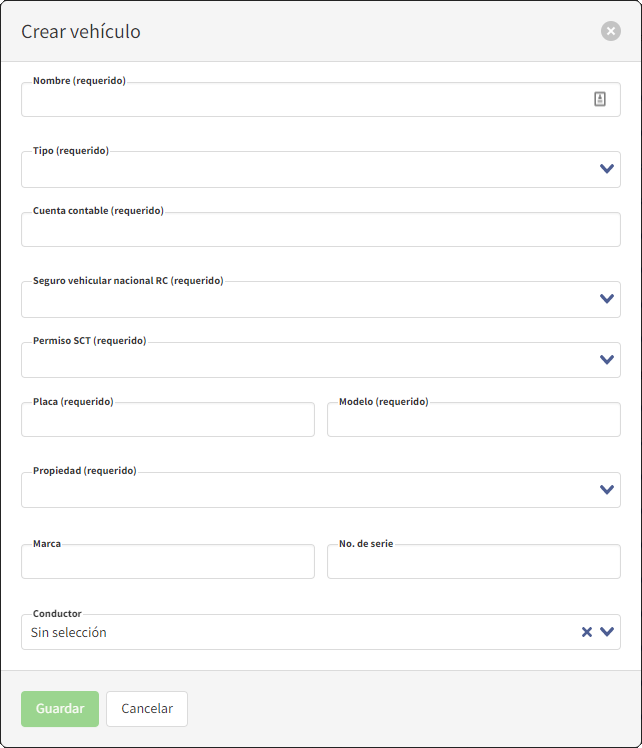642x748 pixels.
Task: Click into the Placa input field
Action: coord(167,421)
